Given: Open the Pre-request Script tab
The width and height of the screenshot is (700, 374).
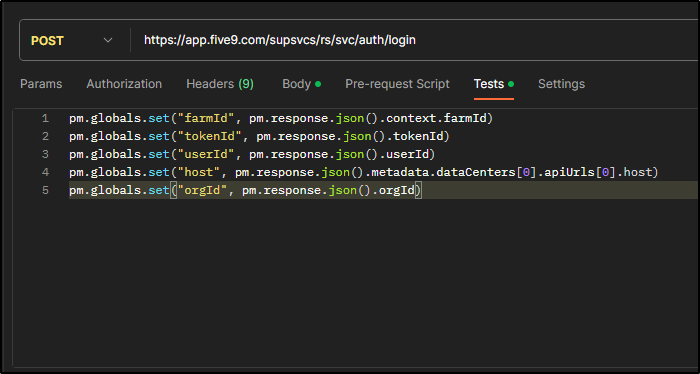Looking at the screenshot, I should pyautogui.click(x=397, y=84).
